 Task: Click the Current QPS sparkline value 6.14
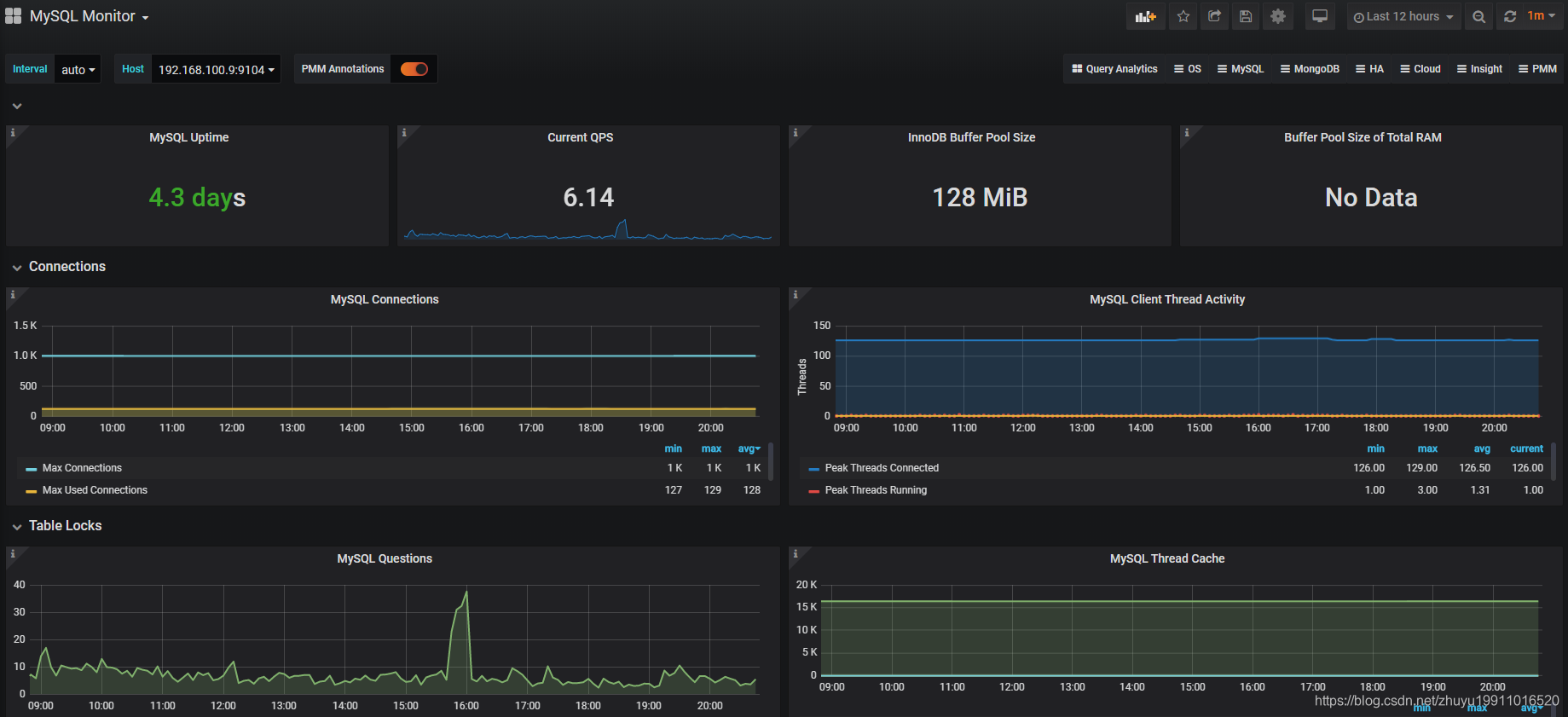pyautogui.click(x=588, y=198)
